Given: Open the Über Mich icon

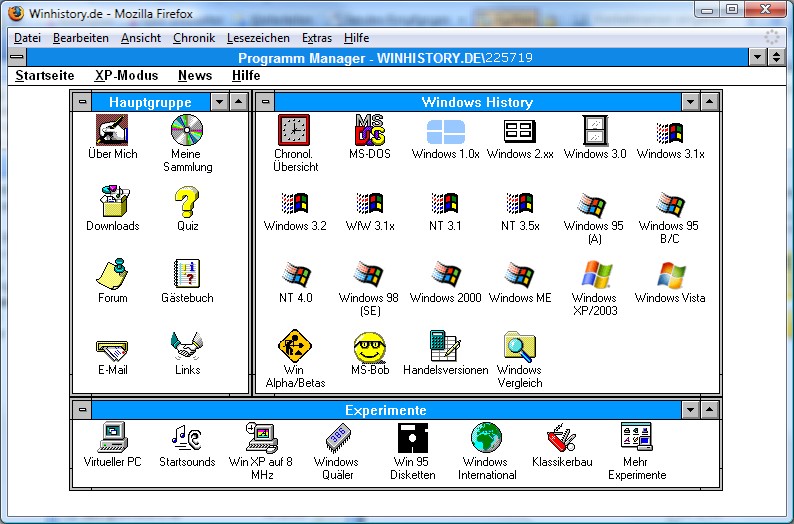Looking at the screenshot, I should (x=112, y=130).
